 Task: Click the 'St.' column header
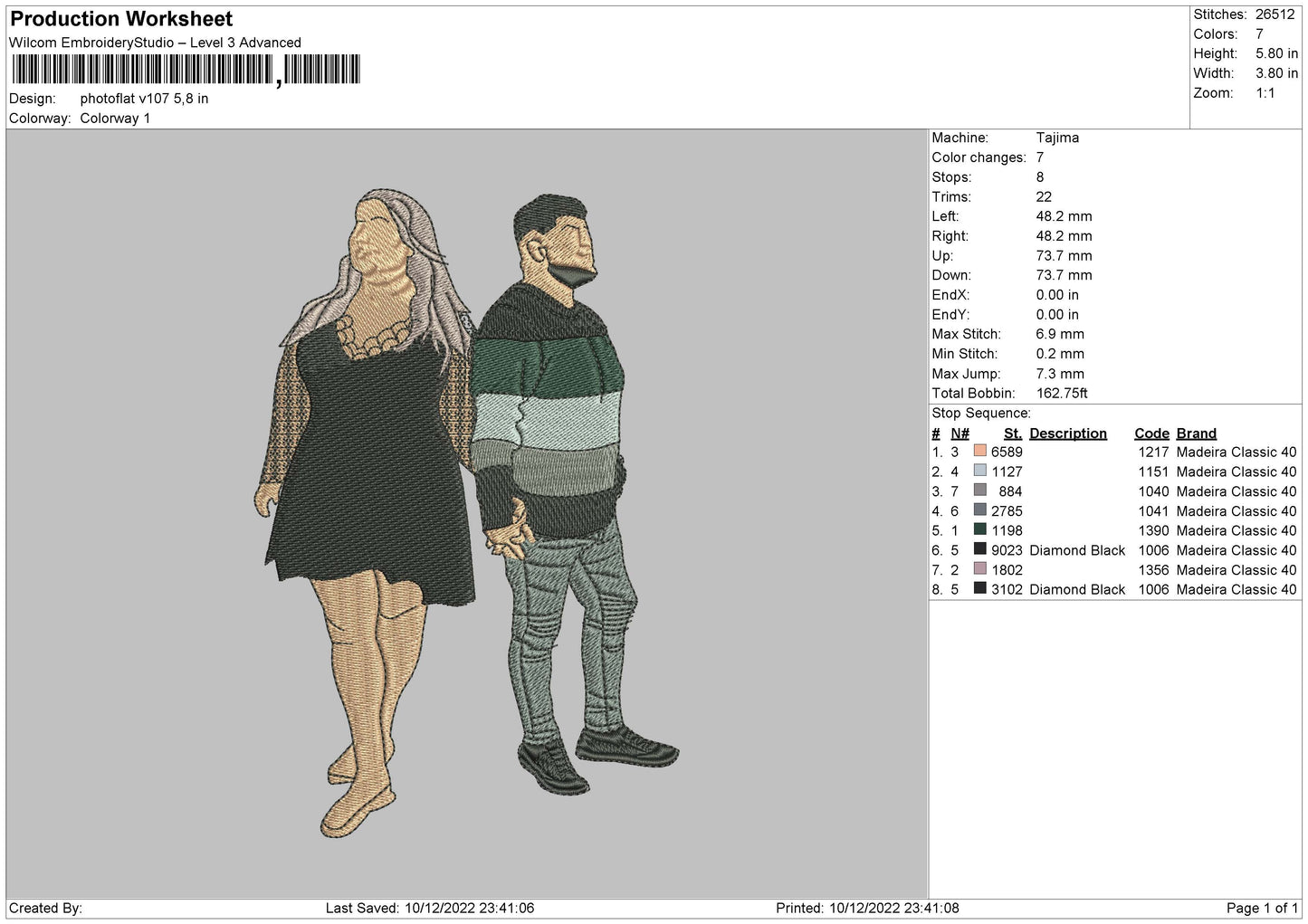[1013, 433]
